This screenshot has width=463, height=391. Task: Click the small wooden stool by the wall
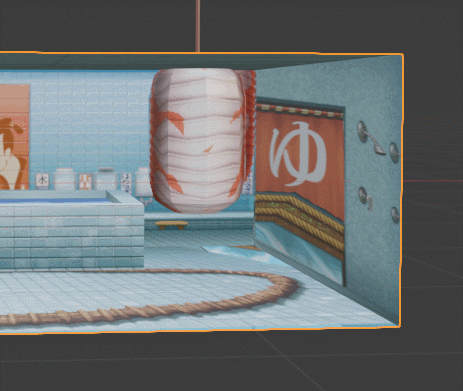click(x=172, y=225)
